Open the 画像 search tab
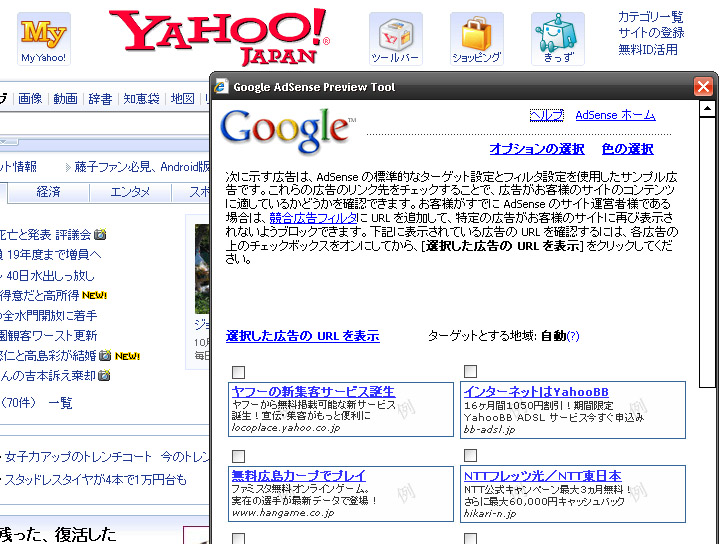Screen dimensions: 728x544 tap(30, 99)
